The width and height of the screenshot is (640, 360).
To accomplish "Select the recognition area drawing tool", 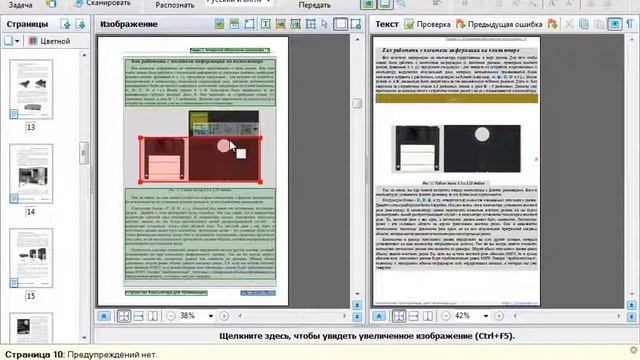I will pos(249,24).
